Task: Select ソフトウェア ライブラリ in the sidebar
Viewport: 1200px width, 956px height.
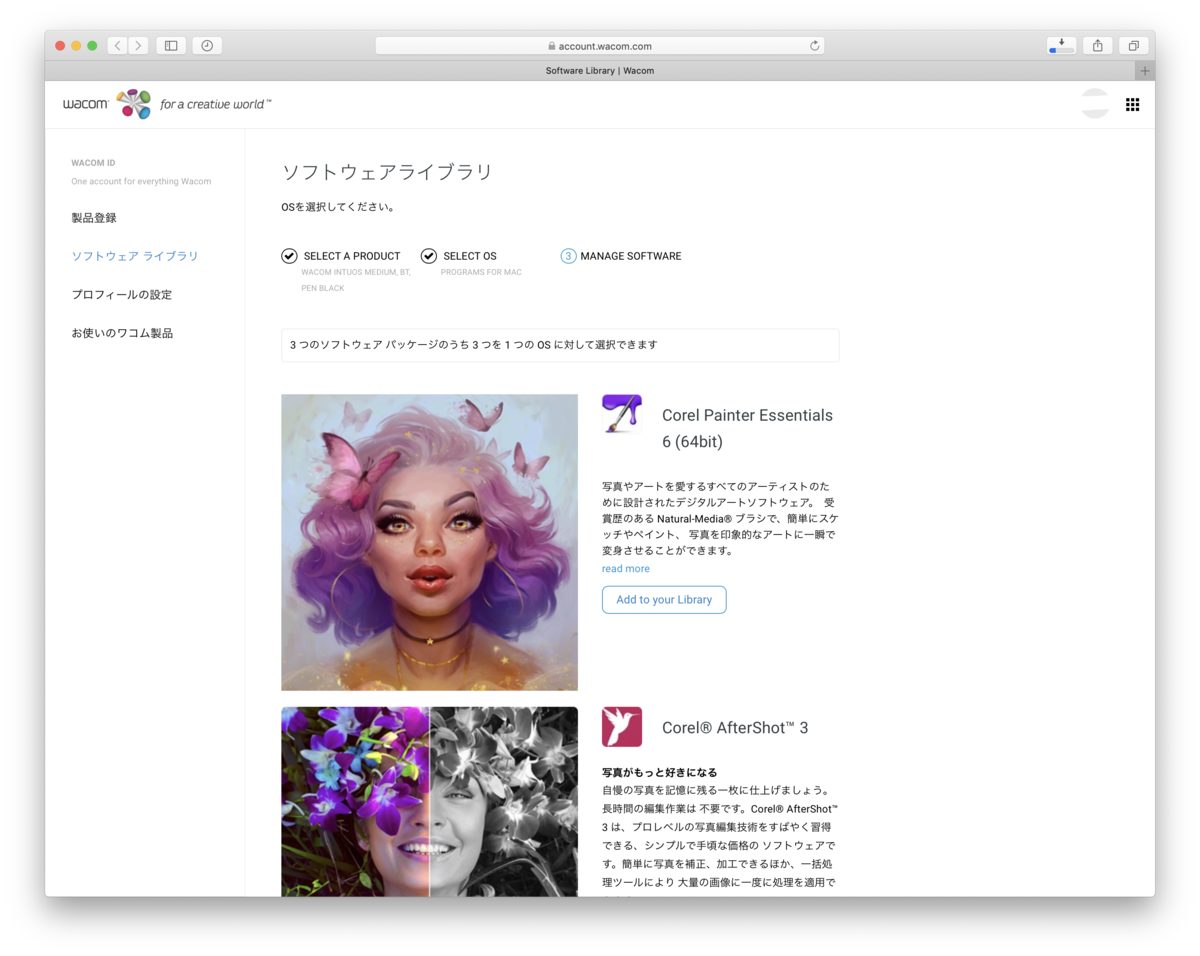Action: click(135, 256)
